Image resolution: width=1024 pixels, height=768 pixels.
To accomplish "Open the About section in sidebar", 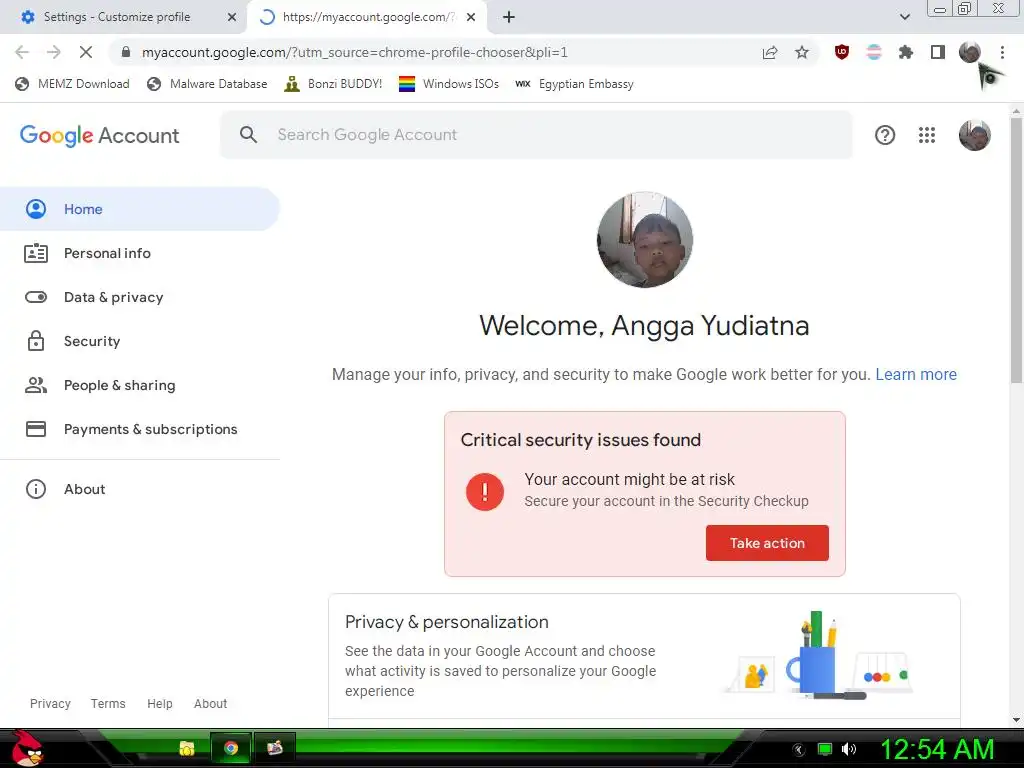I will coord(139,489).
